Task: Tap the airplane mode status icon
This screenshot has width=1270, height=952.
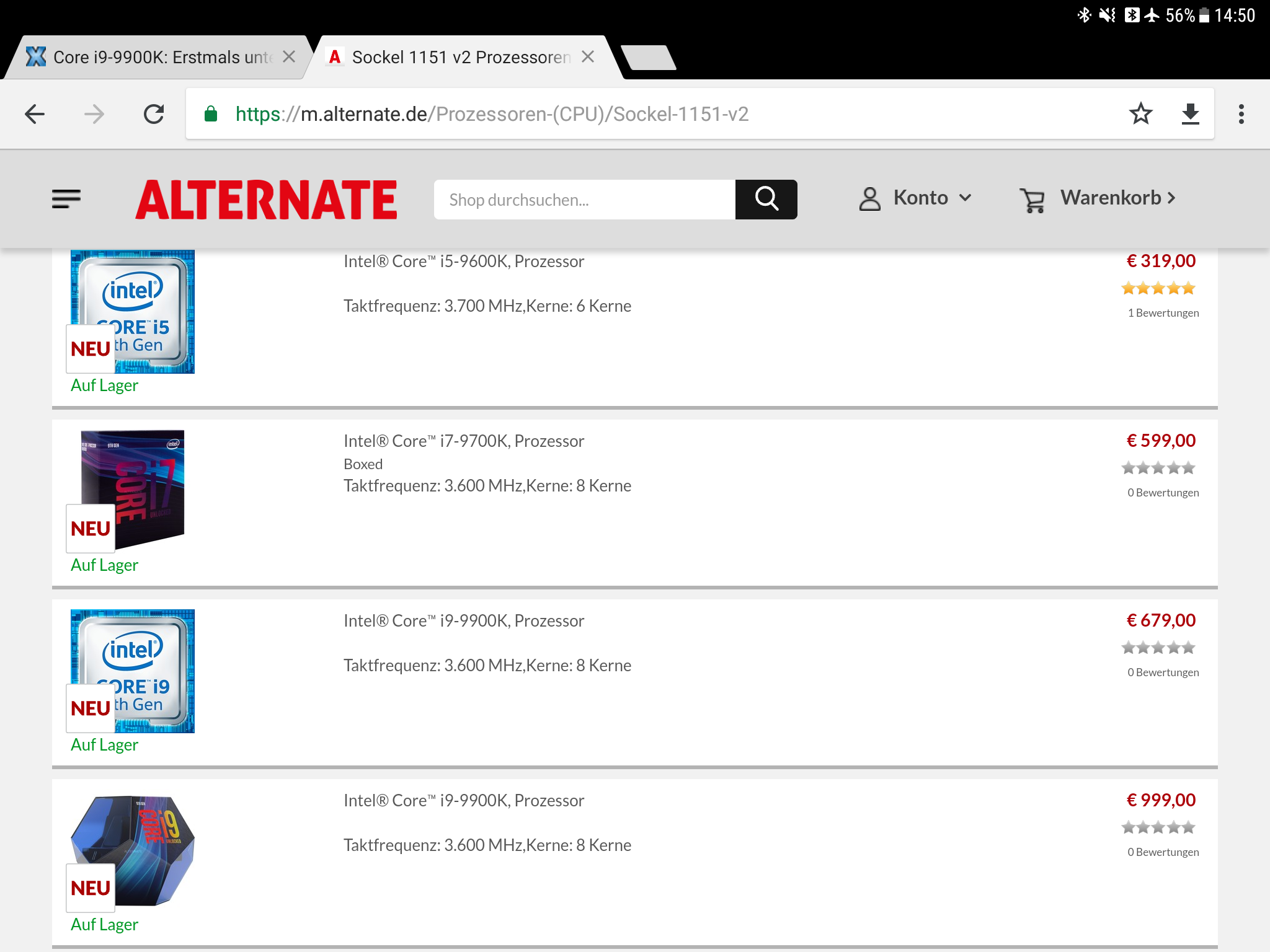Action: click(x=1152, y=15)
